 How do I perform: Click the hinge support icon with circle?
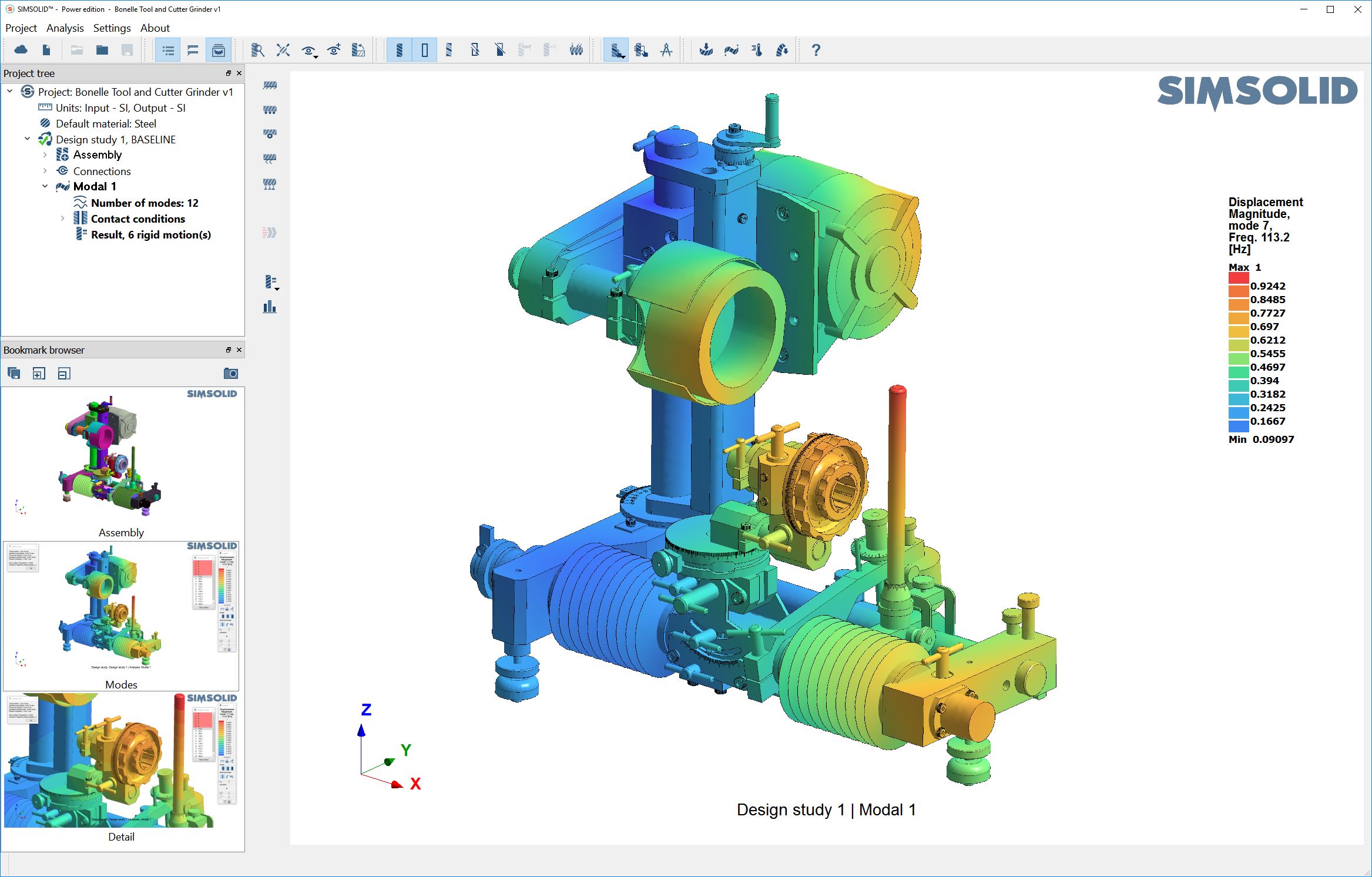pos(270,134)
